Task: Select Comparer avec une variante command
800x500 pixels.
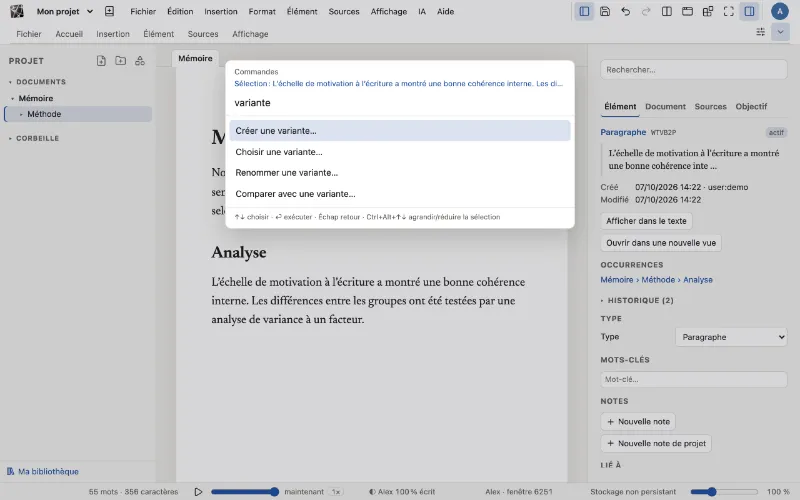Action: point(399,194)
